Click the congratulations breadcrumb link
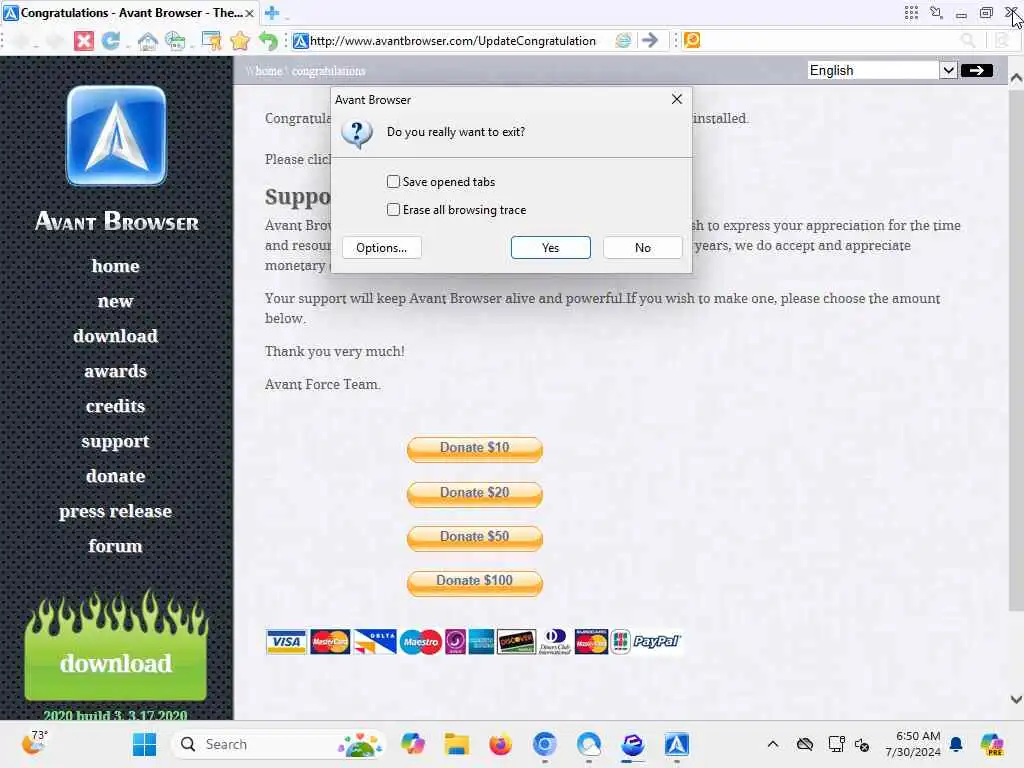 328,71
